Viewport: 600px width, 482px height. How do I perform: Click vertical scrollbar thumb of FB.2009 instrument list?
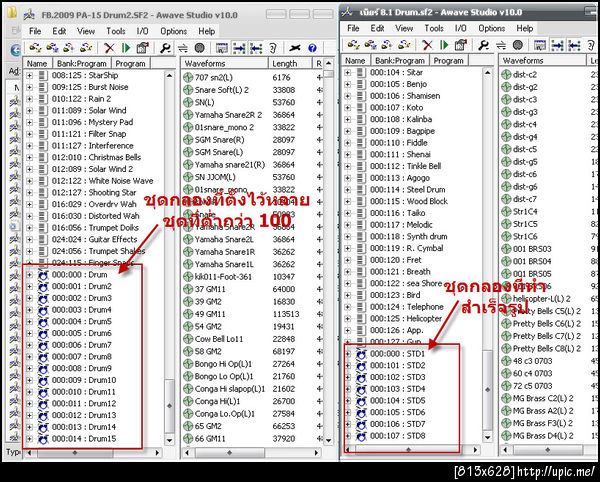[169, 405]
